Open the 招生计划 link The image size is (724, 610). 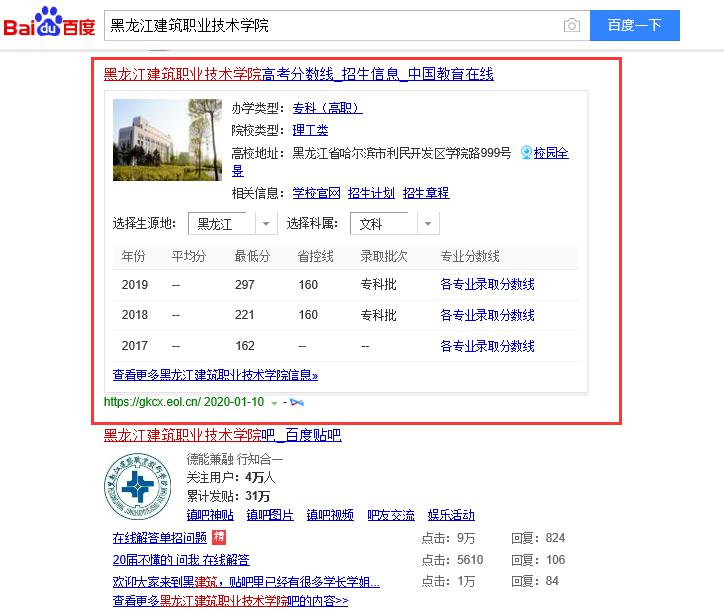[x=371, y=193]
